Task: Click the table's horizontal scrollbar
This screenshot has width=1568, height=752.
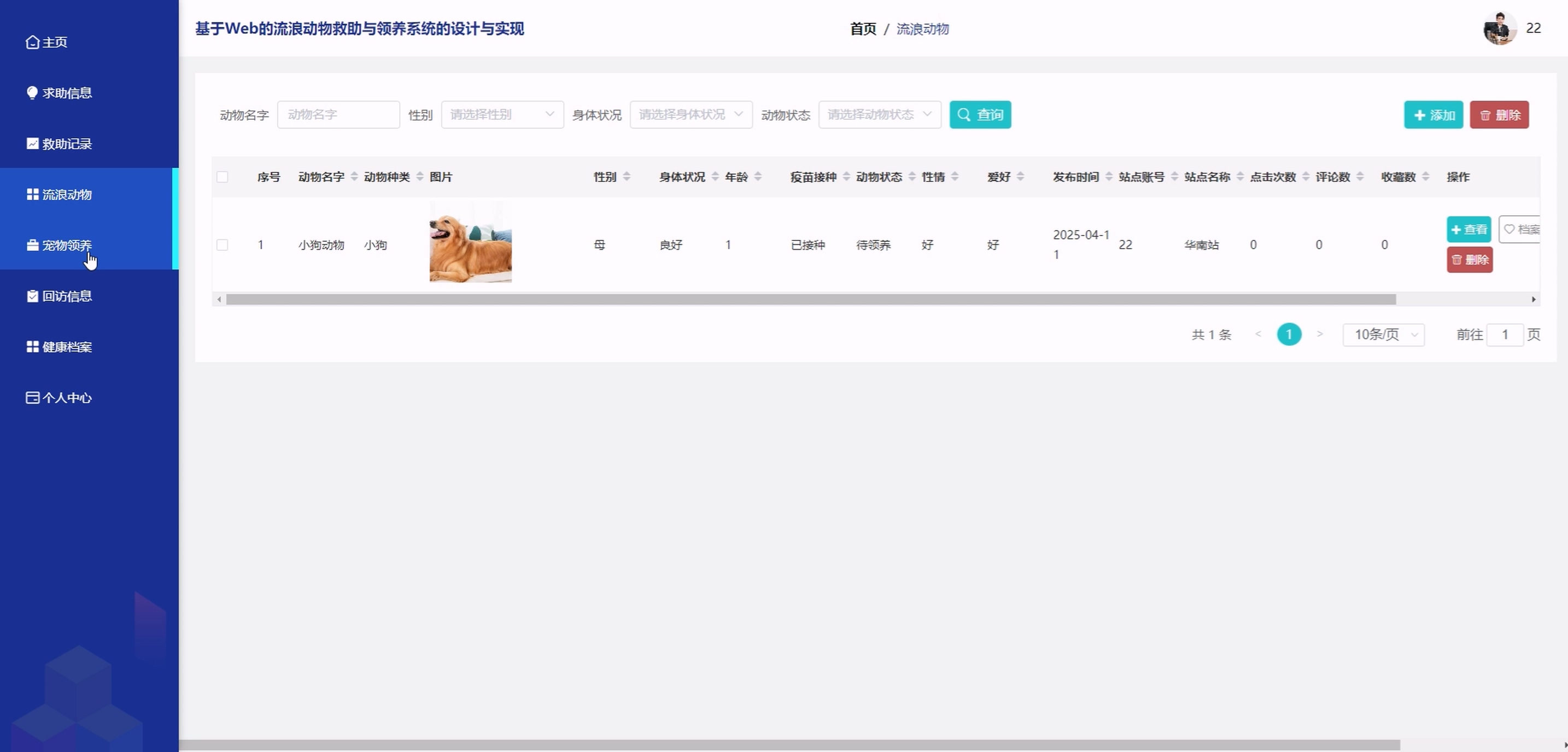Action: coord(810,299)
